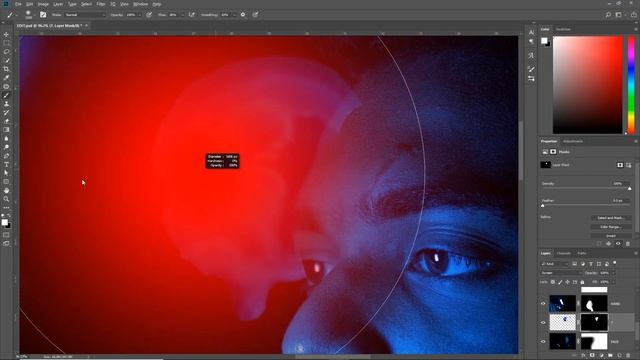
Task: Open the layer filter Kind dropdown
Action: click(554, 264)
